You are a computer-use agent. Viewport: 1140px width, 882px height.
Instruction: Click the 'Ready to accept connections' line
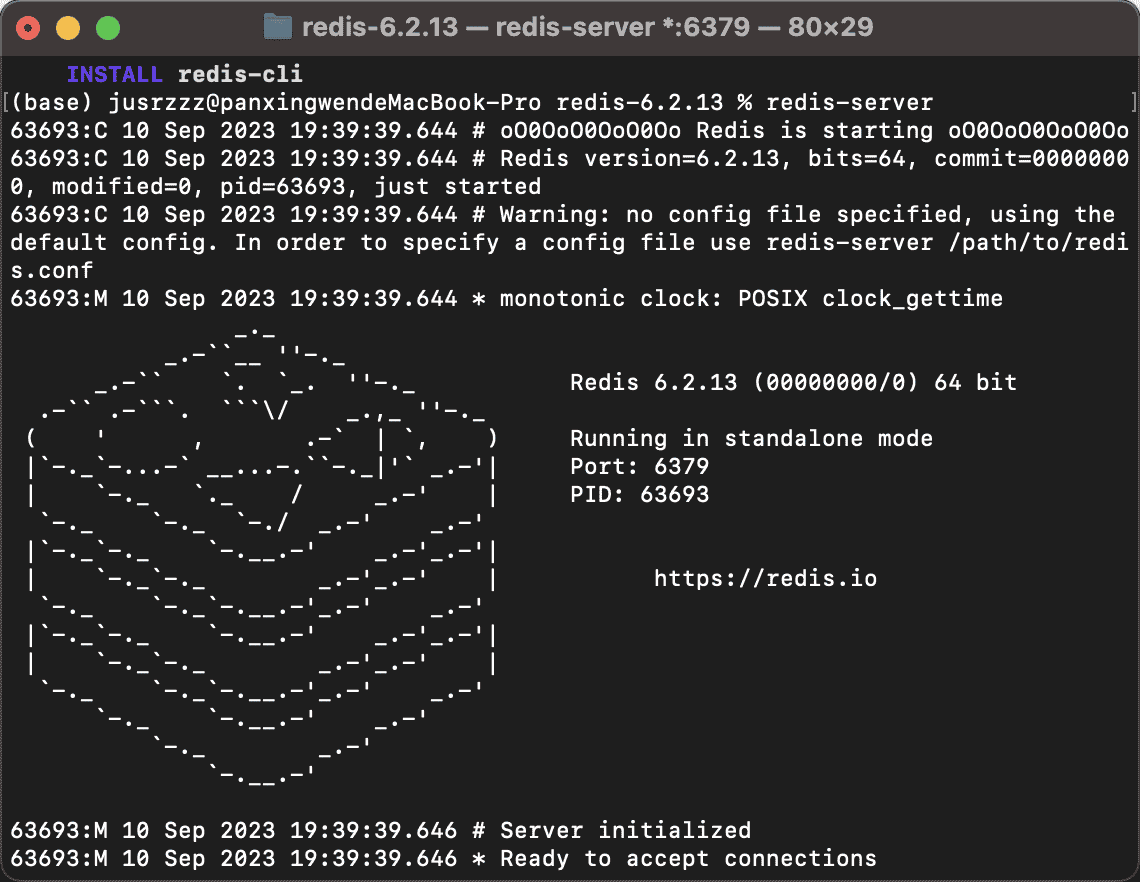(x=688, y=858)
